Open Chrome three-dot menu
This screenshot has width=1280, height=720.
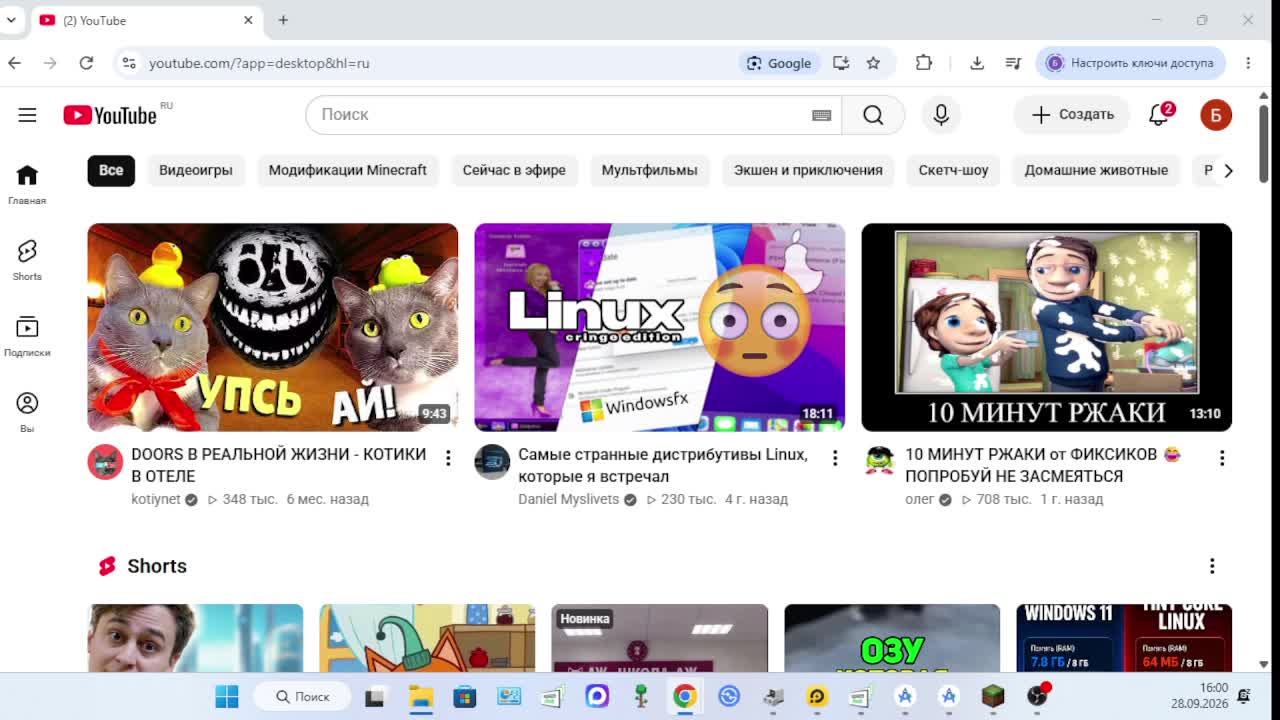coord(1248,63)
